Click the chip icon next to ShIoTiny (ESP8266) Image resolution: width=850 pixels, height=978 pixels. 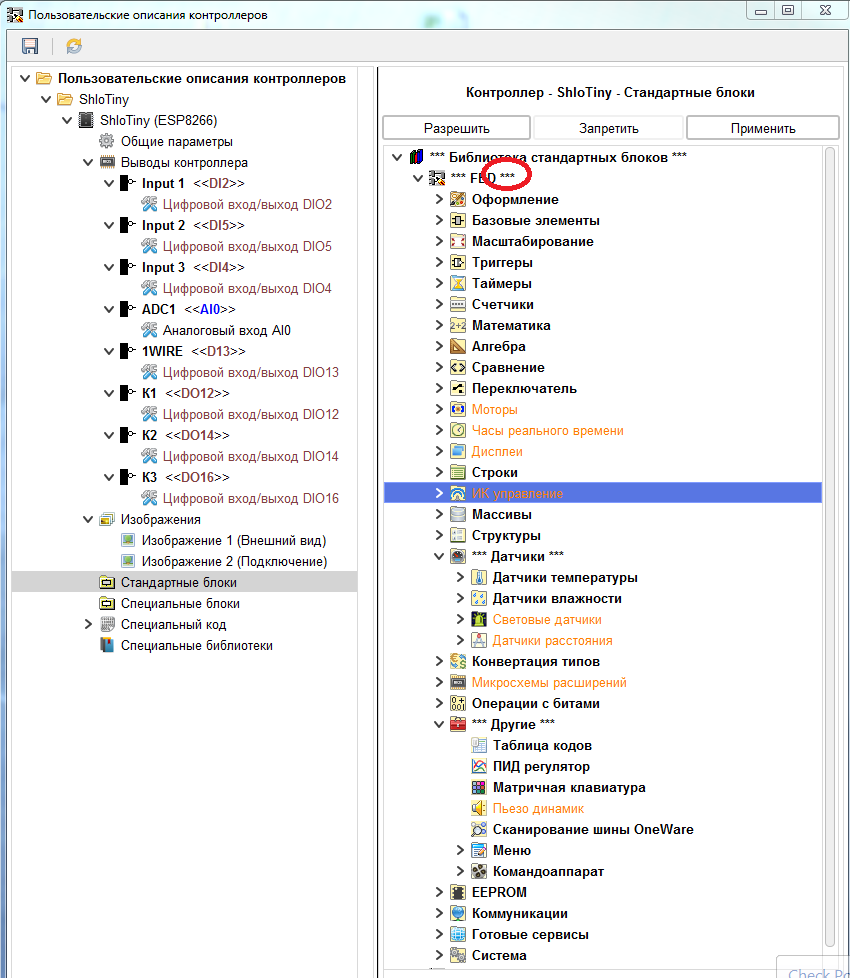coord(86,120)
